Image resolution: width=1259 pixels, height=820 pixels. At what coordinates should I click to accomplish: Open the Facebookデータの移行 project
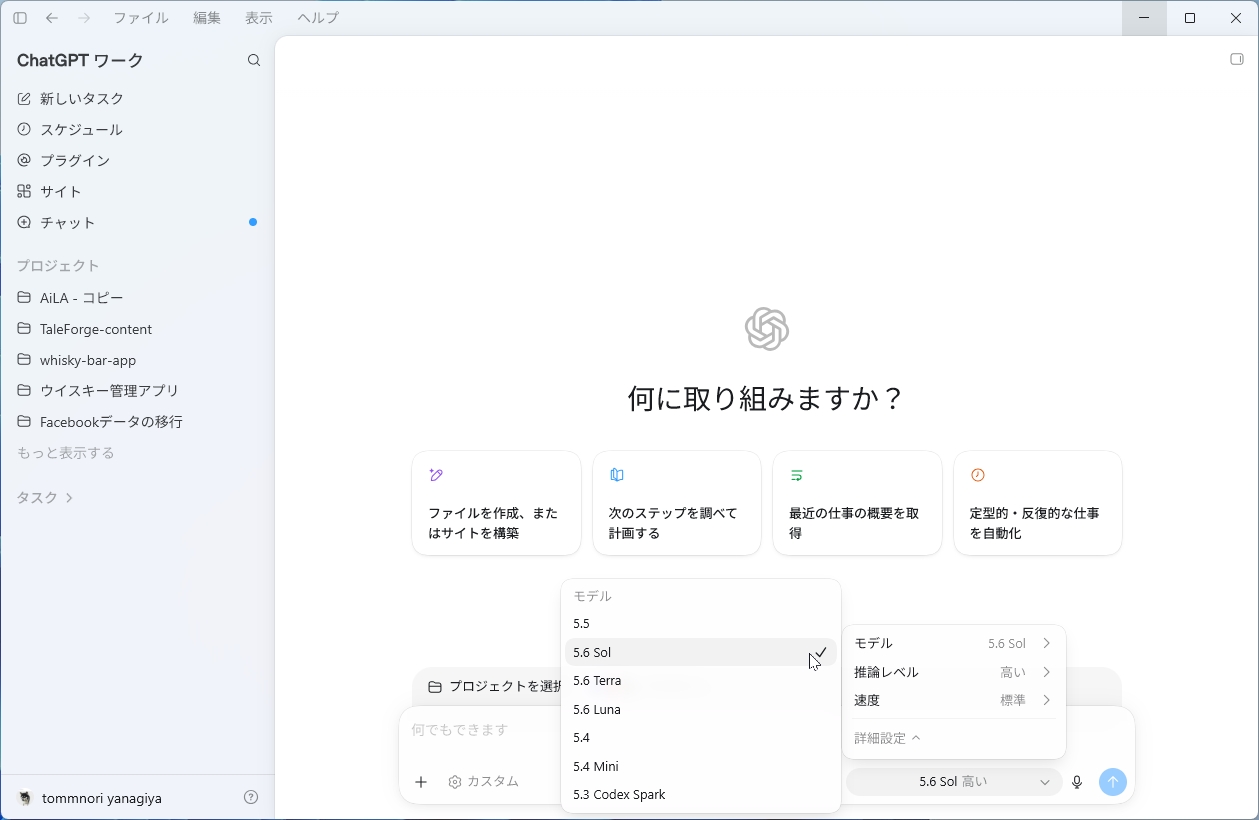click(137, 422)
